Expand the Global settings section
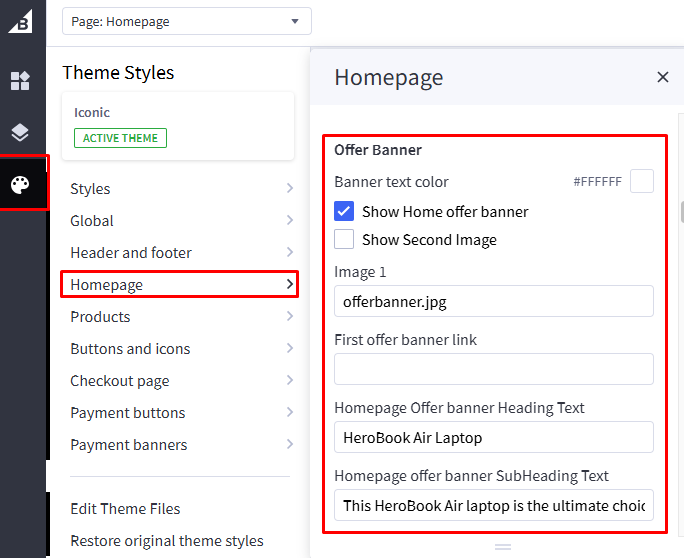Viewport: 684px width, 558px height. (181, 221)
